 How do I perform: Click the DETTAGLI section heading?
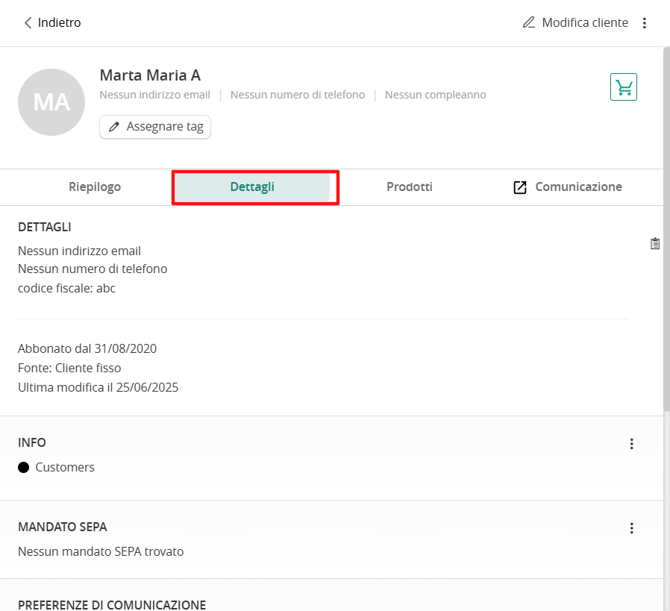tap(44, 227)
